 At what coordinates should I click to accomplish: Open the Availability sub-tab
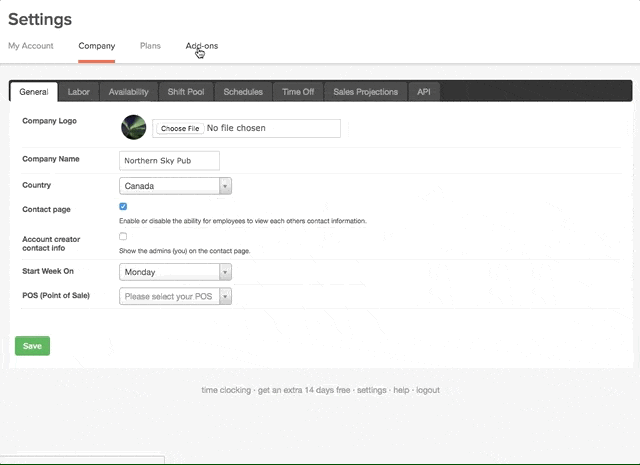coord(129,92)
